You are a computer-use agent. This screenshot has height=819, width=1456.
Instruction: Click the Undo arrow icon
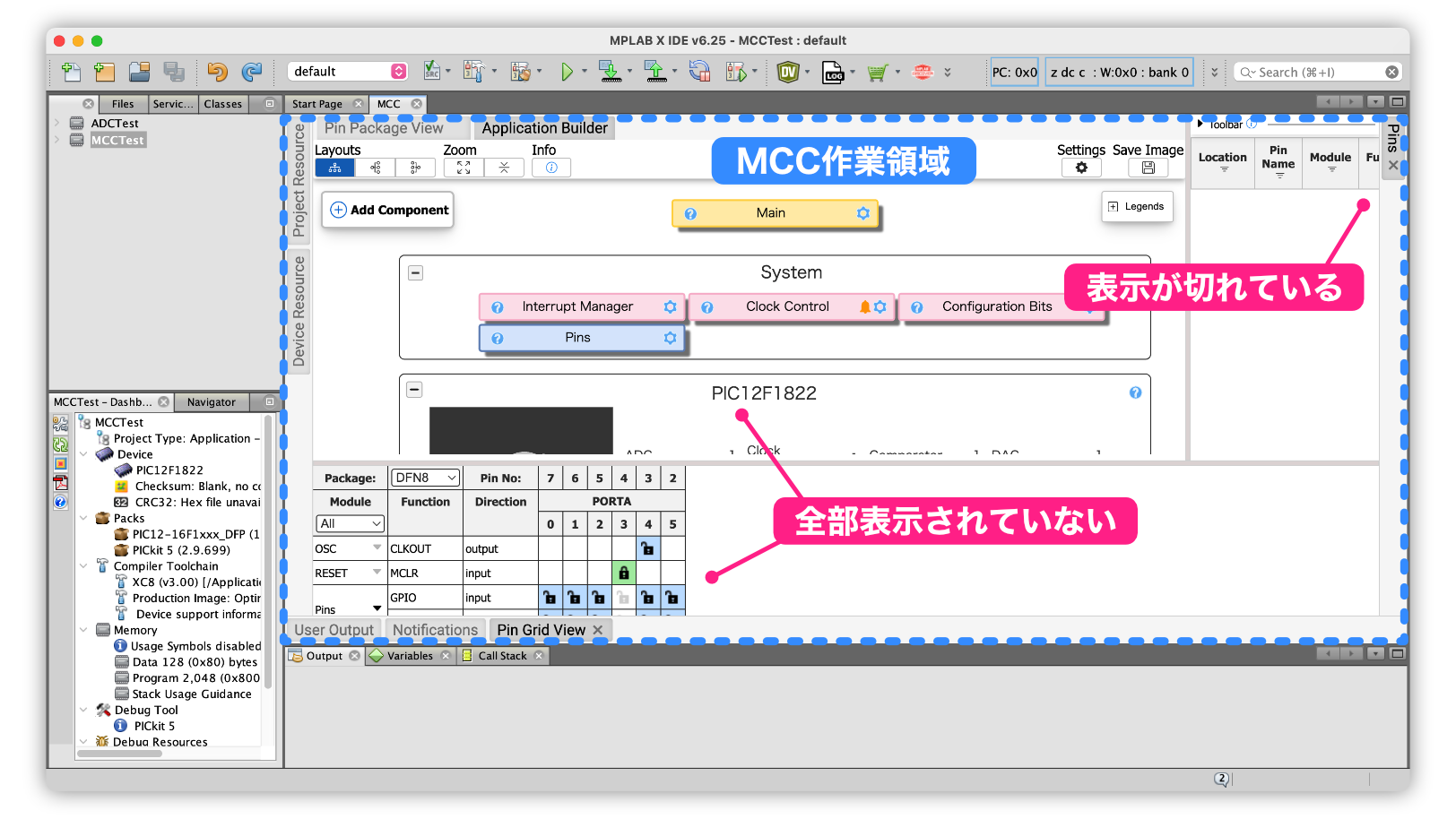click(x=217, y=72)
